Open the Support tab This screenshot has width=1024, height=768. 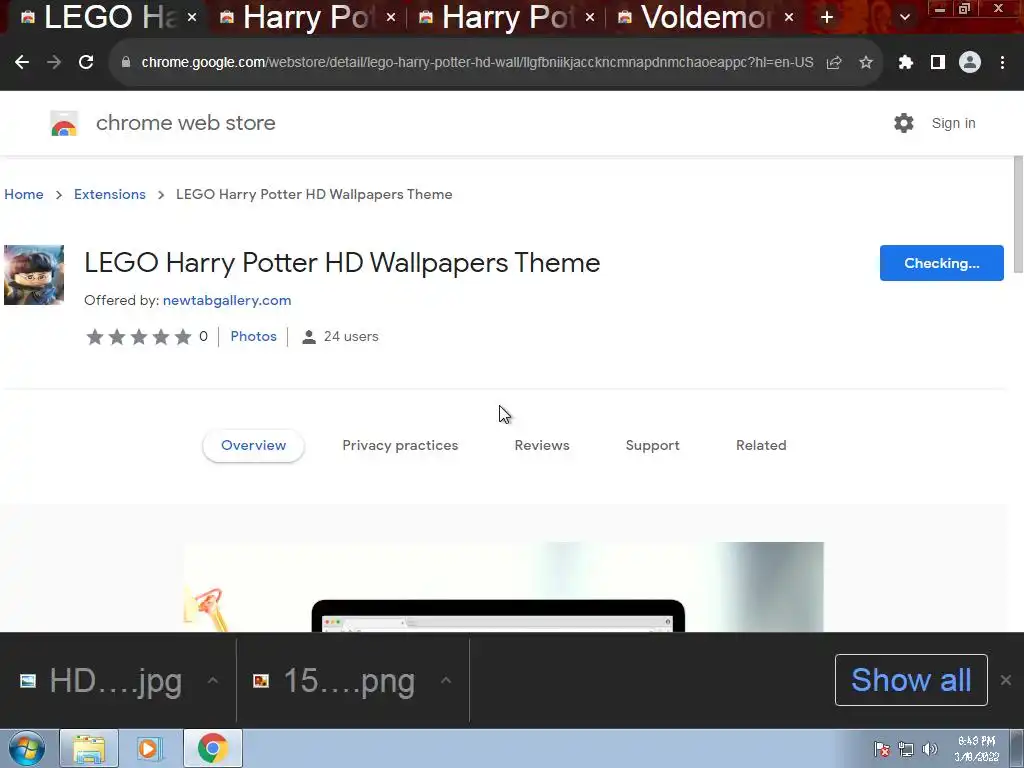(652, 445)
